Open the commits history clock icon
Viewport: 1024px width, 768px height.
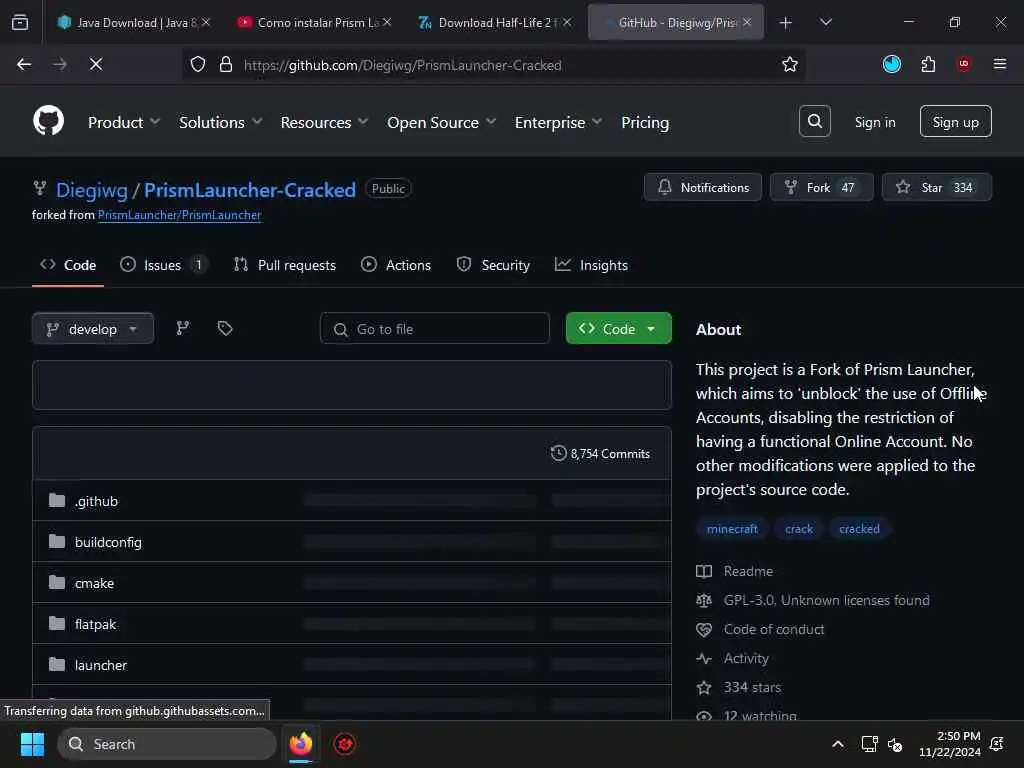(x=558, y=453)
